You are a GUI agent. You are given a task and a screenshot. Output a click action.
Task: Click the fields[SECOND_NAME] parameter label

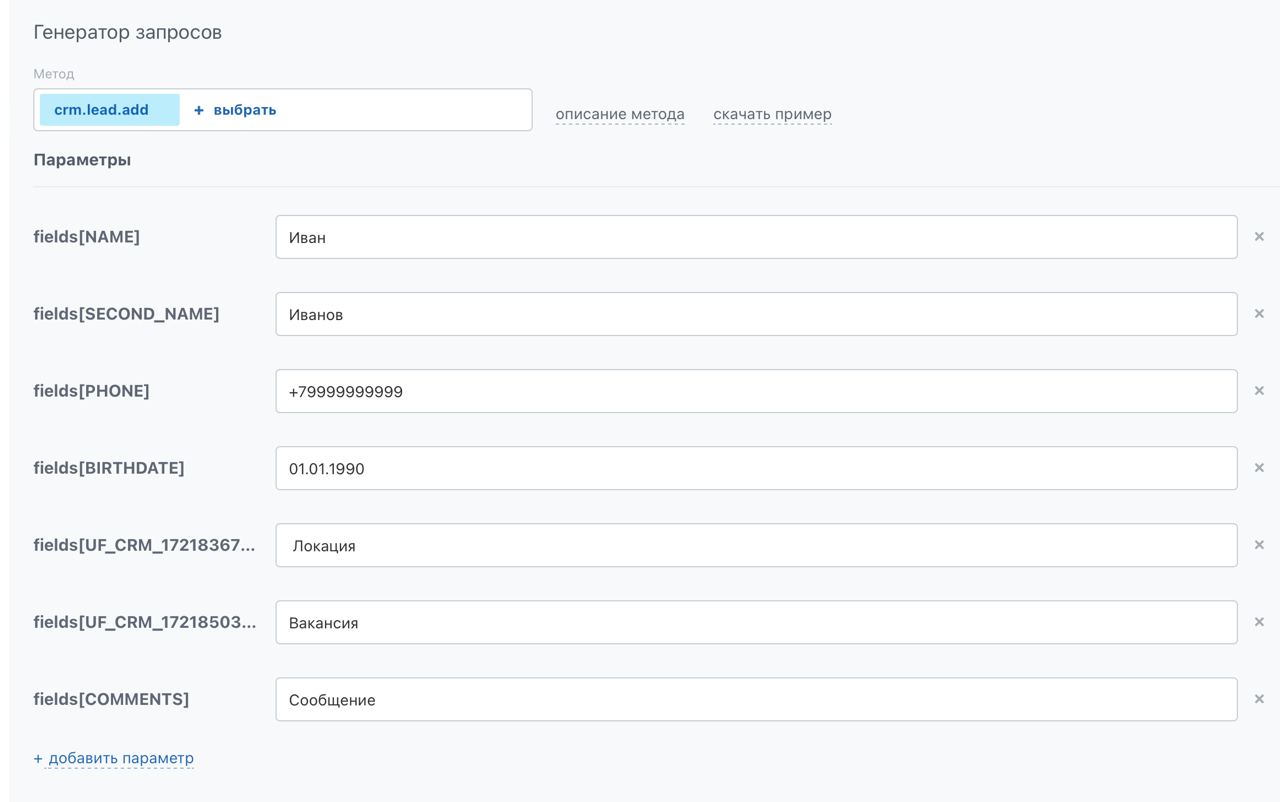click(126, 314)
